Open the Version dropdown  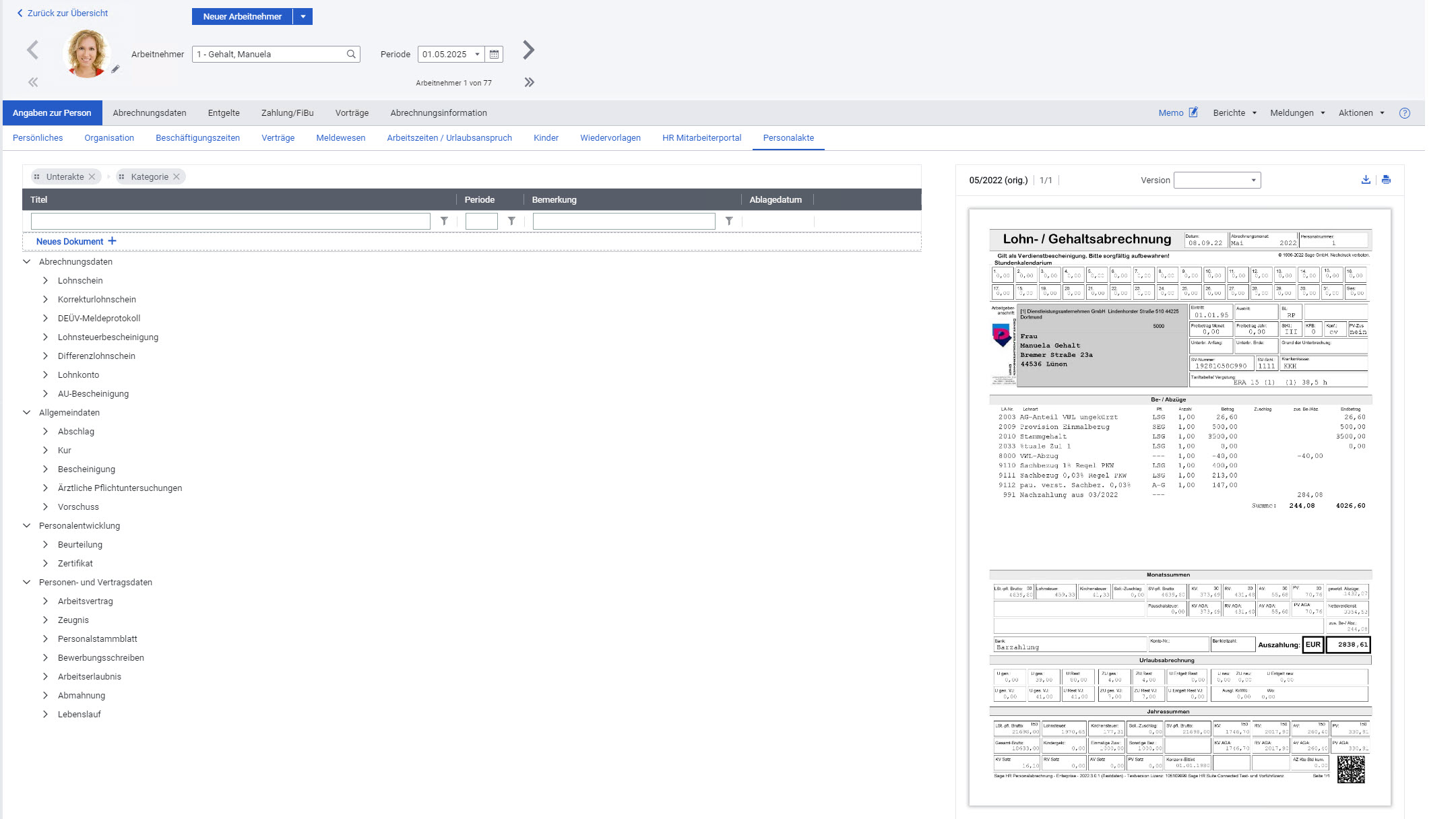pyautogui.click(x=1217, y=181)
